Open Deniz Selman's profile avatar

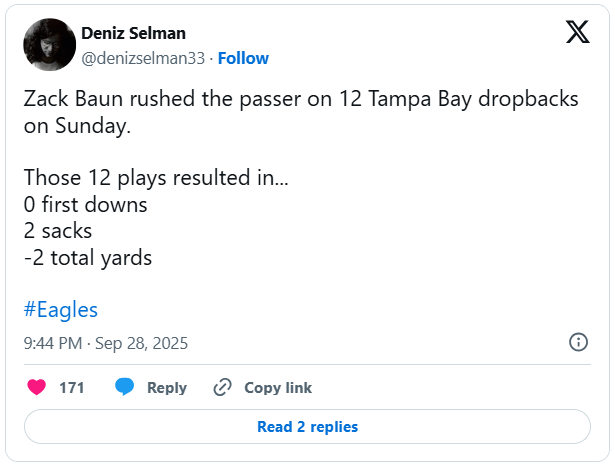49,45
